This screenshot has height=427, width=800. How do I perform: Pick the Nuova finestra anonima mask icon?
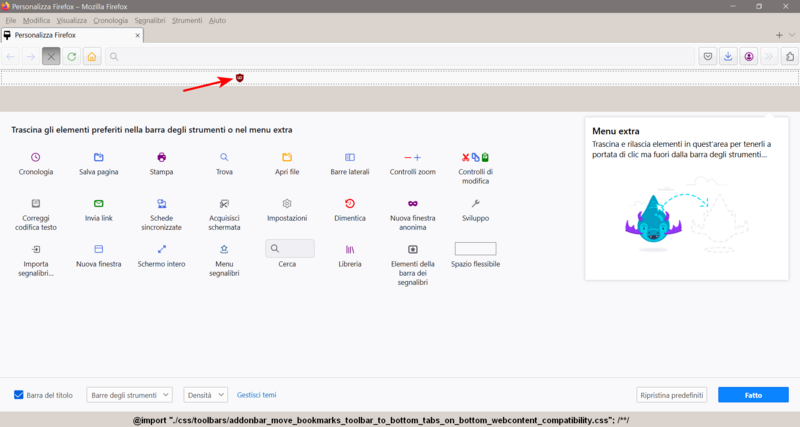pos(412,203)
